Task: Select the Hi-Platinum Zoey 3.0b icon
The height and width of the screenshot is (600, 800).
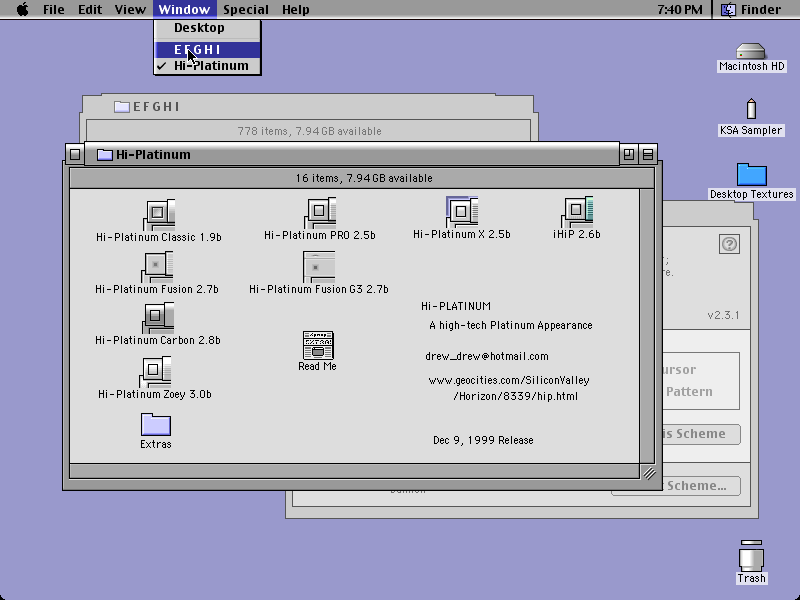Action: (x=155, y=372)
